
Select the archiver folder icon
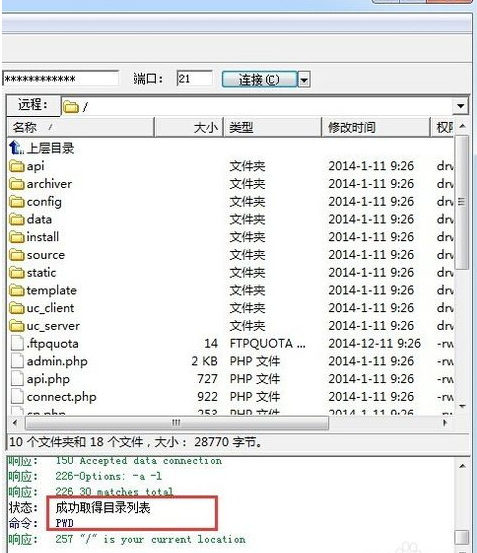17,184
